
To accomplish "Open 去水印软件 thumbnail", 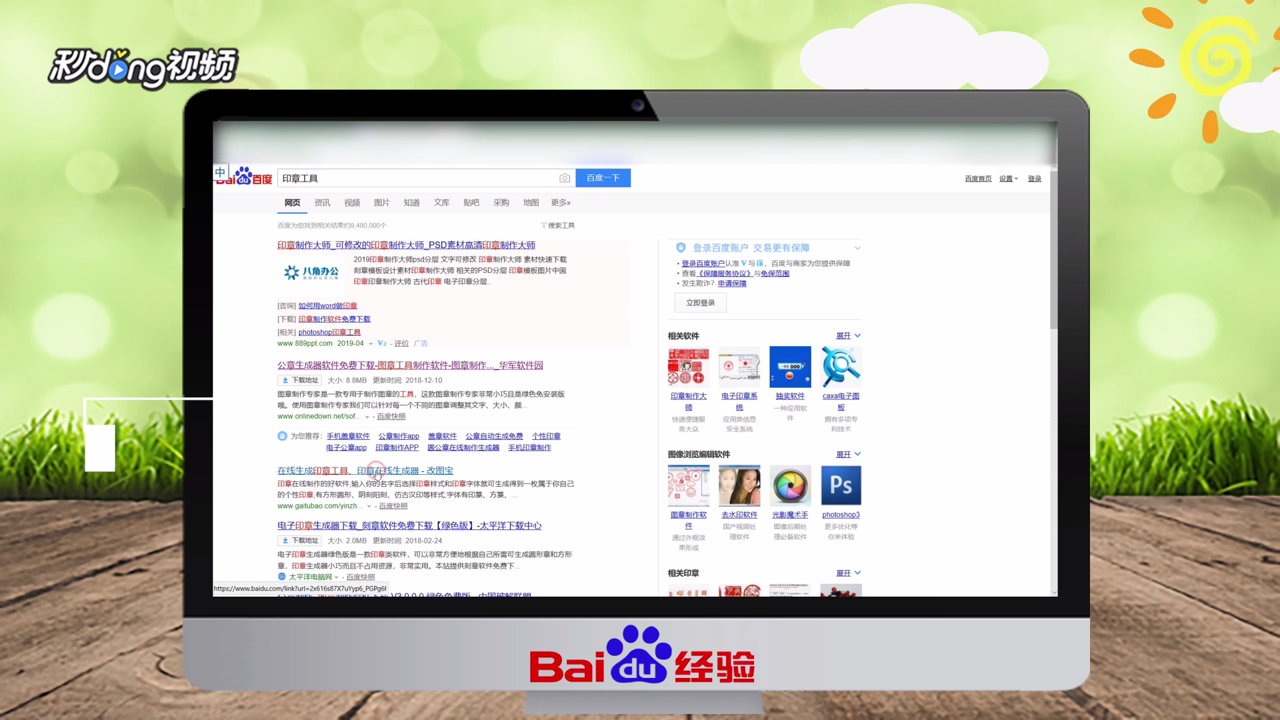I will [x=739, y=486].
